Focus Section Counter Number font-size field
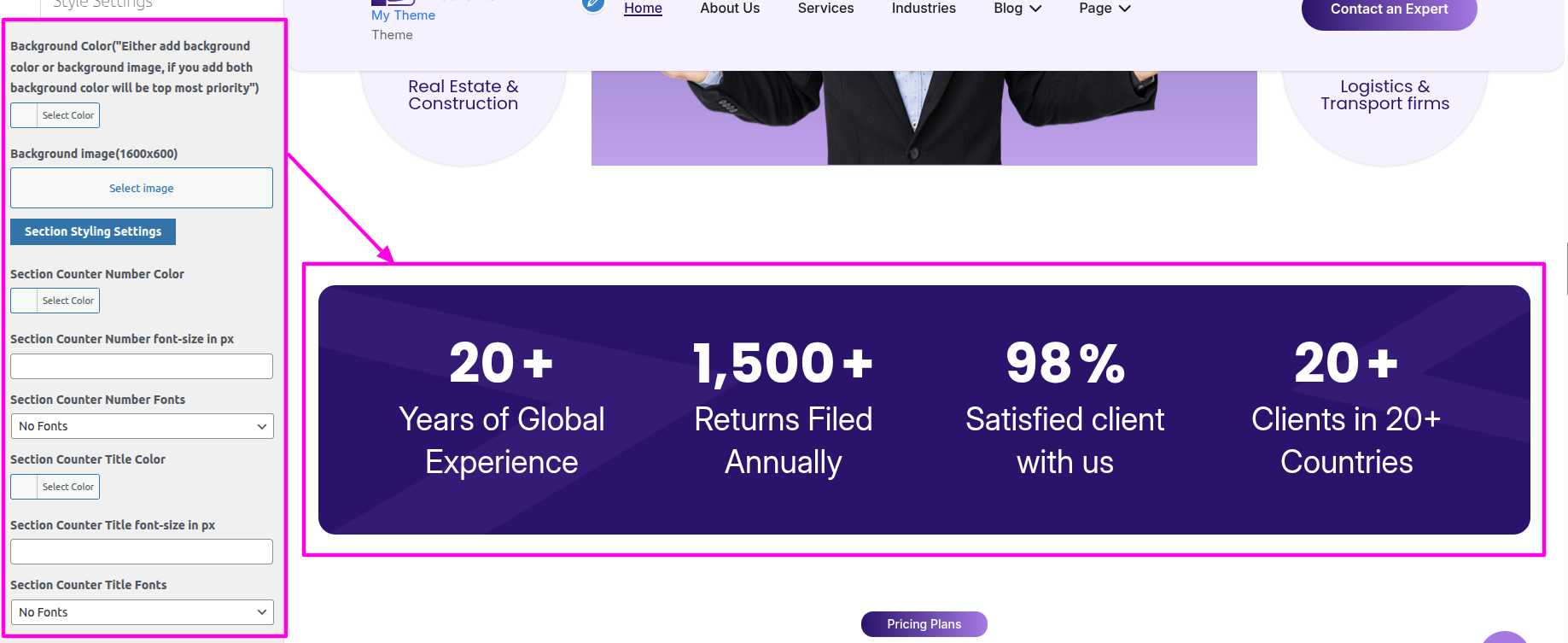This screenshot has width=1568, height=643. point(142,366)
